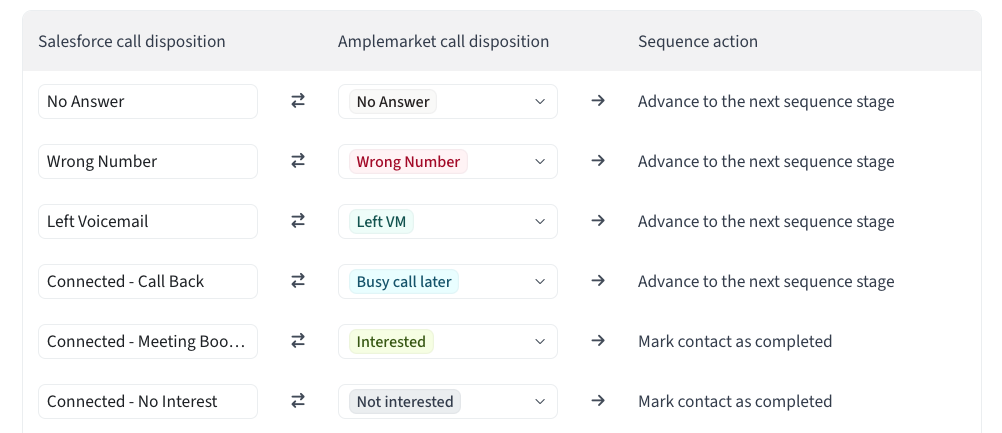This screenshot has height=433, width=1002.
Task: Click sync arrows icon beside Left Voicemail
Action: click(298, 221)
